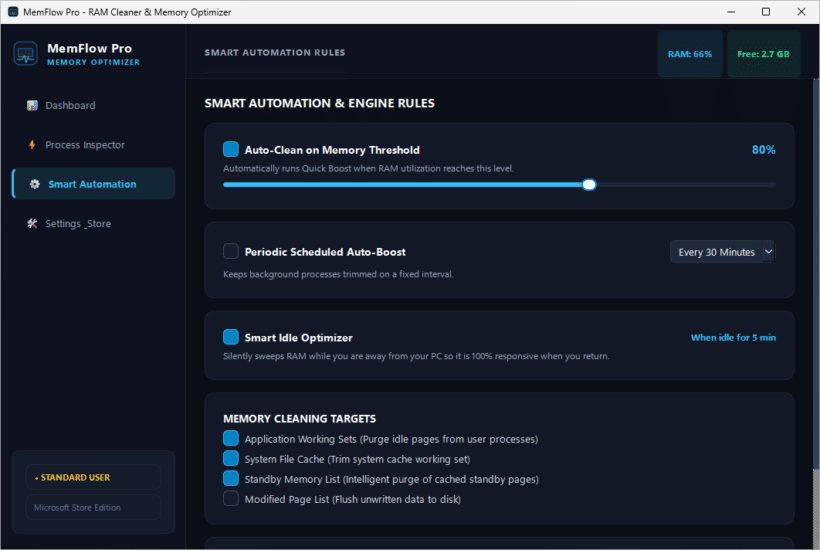
Task: Click the Silently sweeps RAM description text
Action: 416,357
